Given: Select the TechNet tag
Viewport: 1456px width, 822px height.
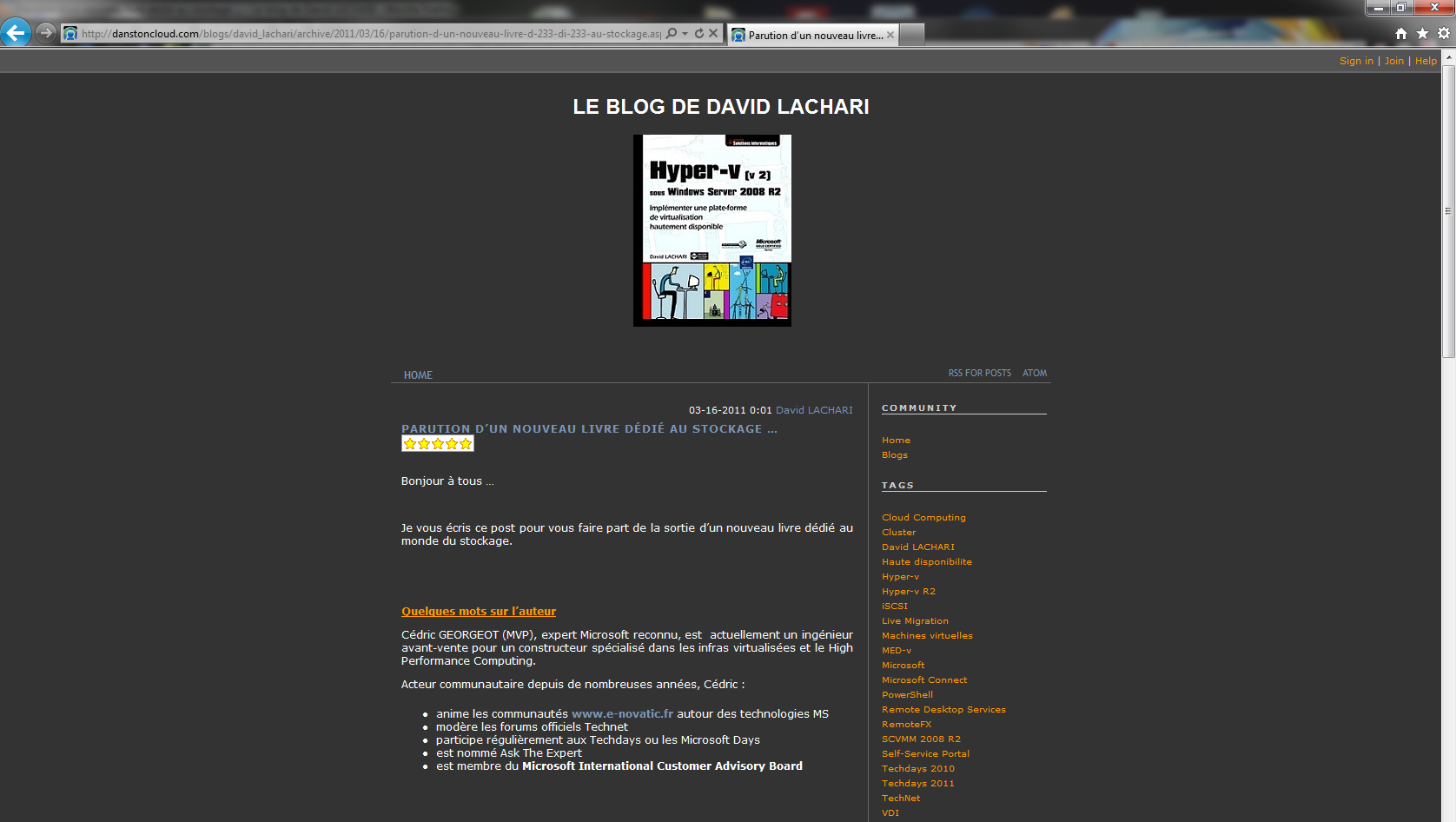Looking at the screenshot, I should click(x=901, y=798).
